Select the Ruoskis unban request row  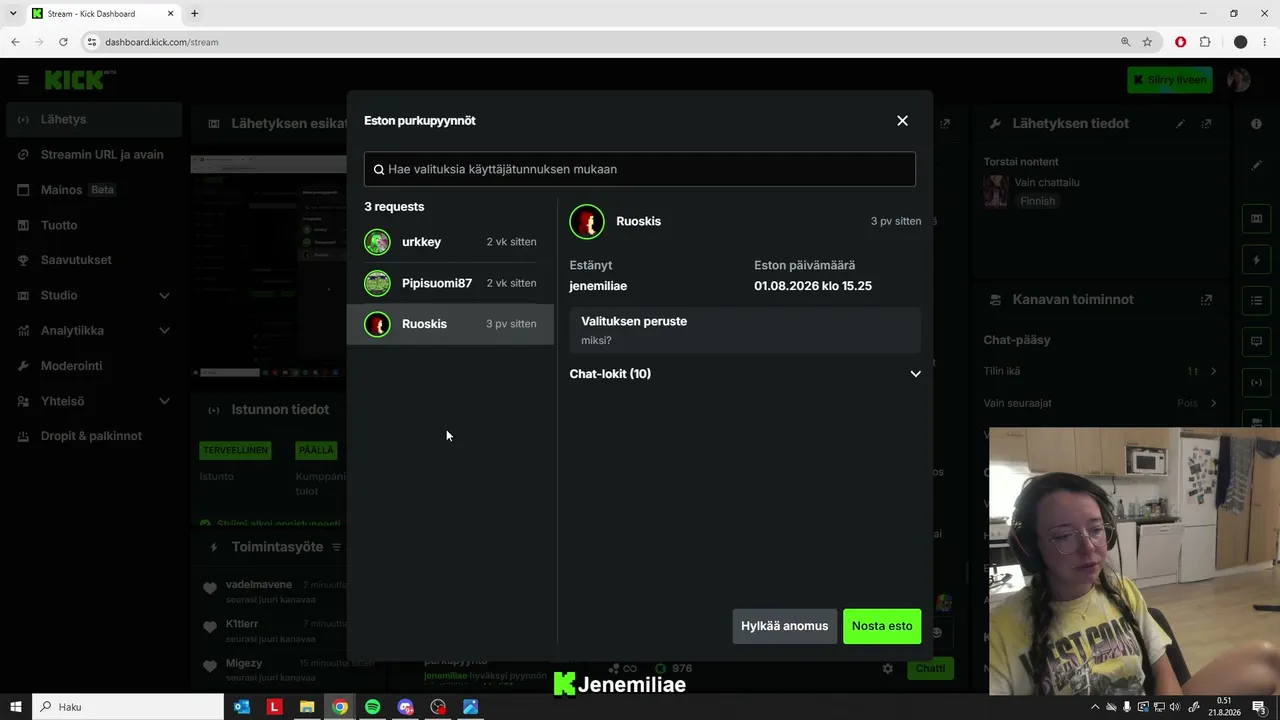(x=450, y=324)
